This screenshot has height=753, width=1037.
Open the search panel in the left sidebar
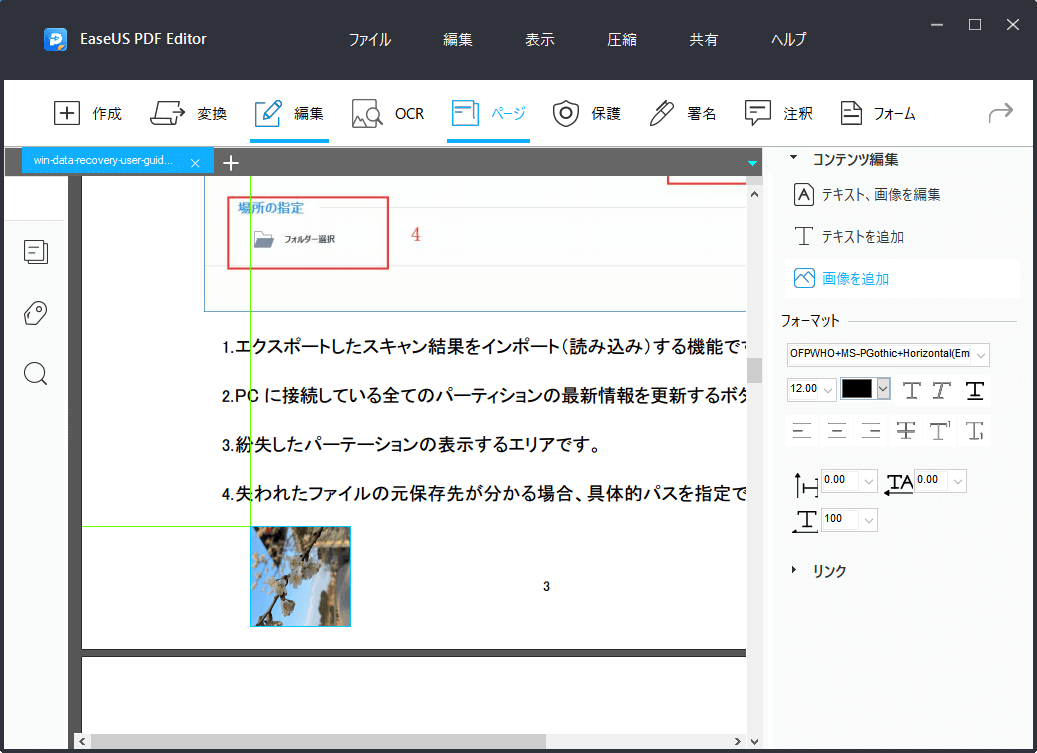(x=35, y=373)
